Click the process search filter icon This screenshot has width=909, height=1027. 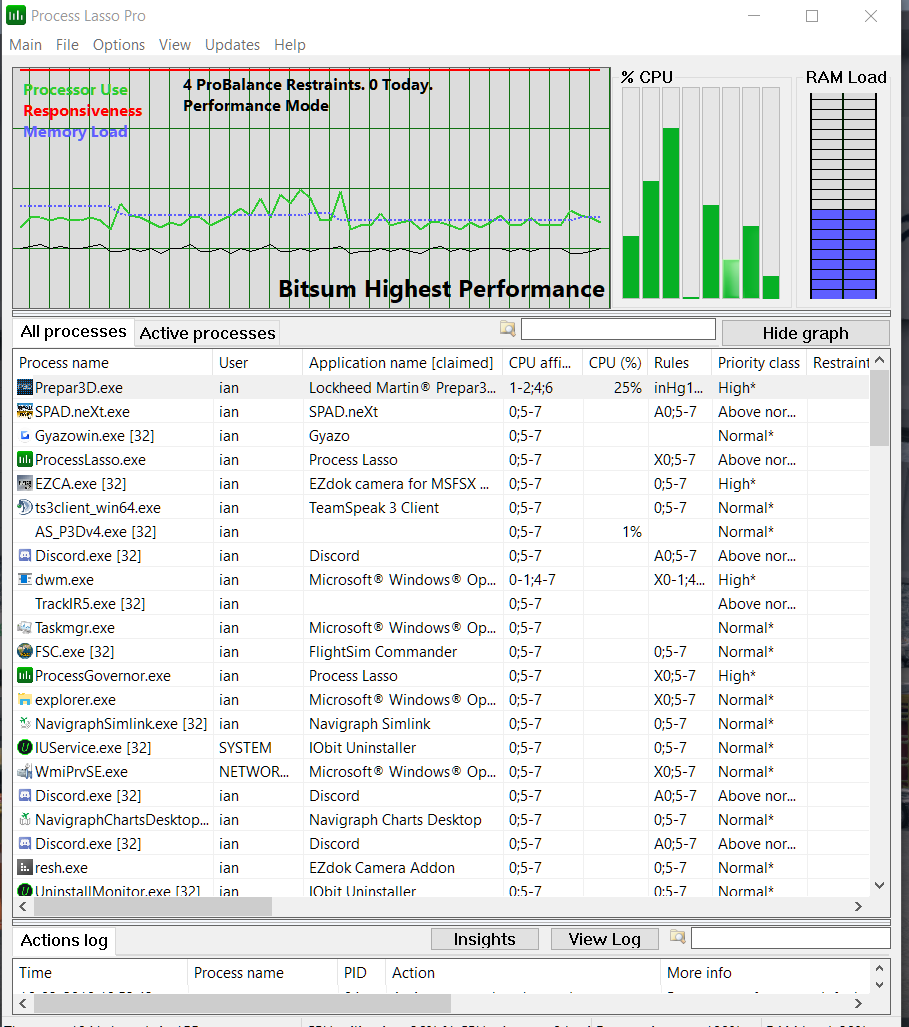pos(508,329)
